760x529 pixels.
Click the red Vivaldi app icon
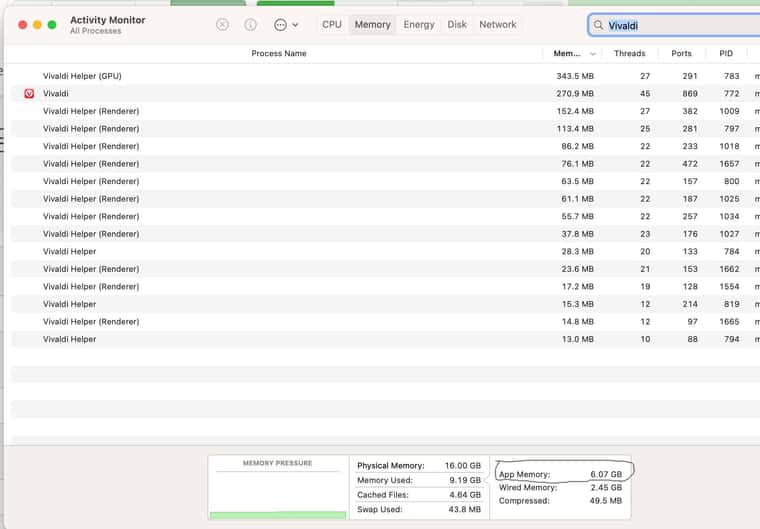29,94
